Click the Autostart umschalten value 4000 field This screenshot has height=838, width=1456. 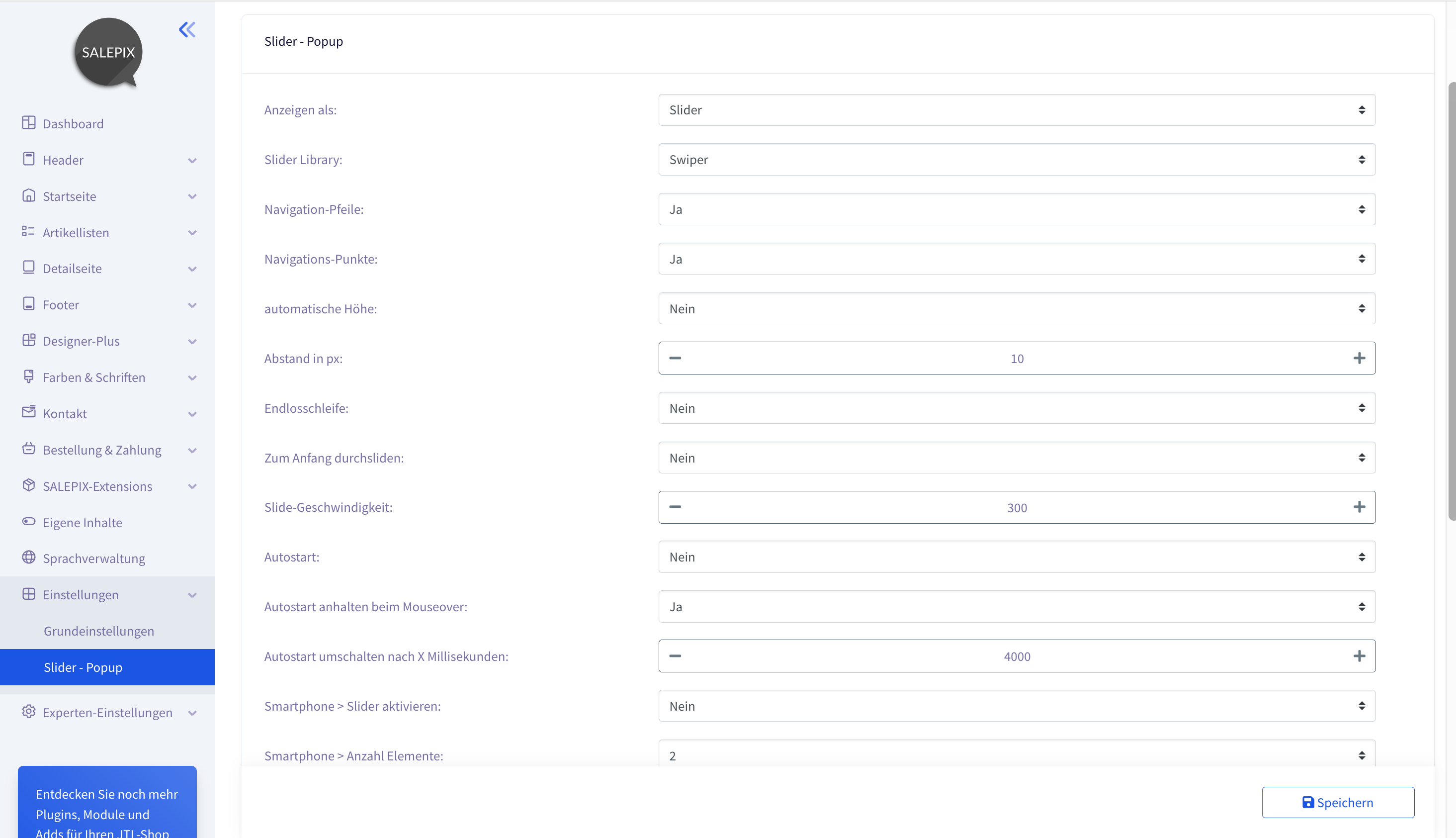coord(1017,656)
